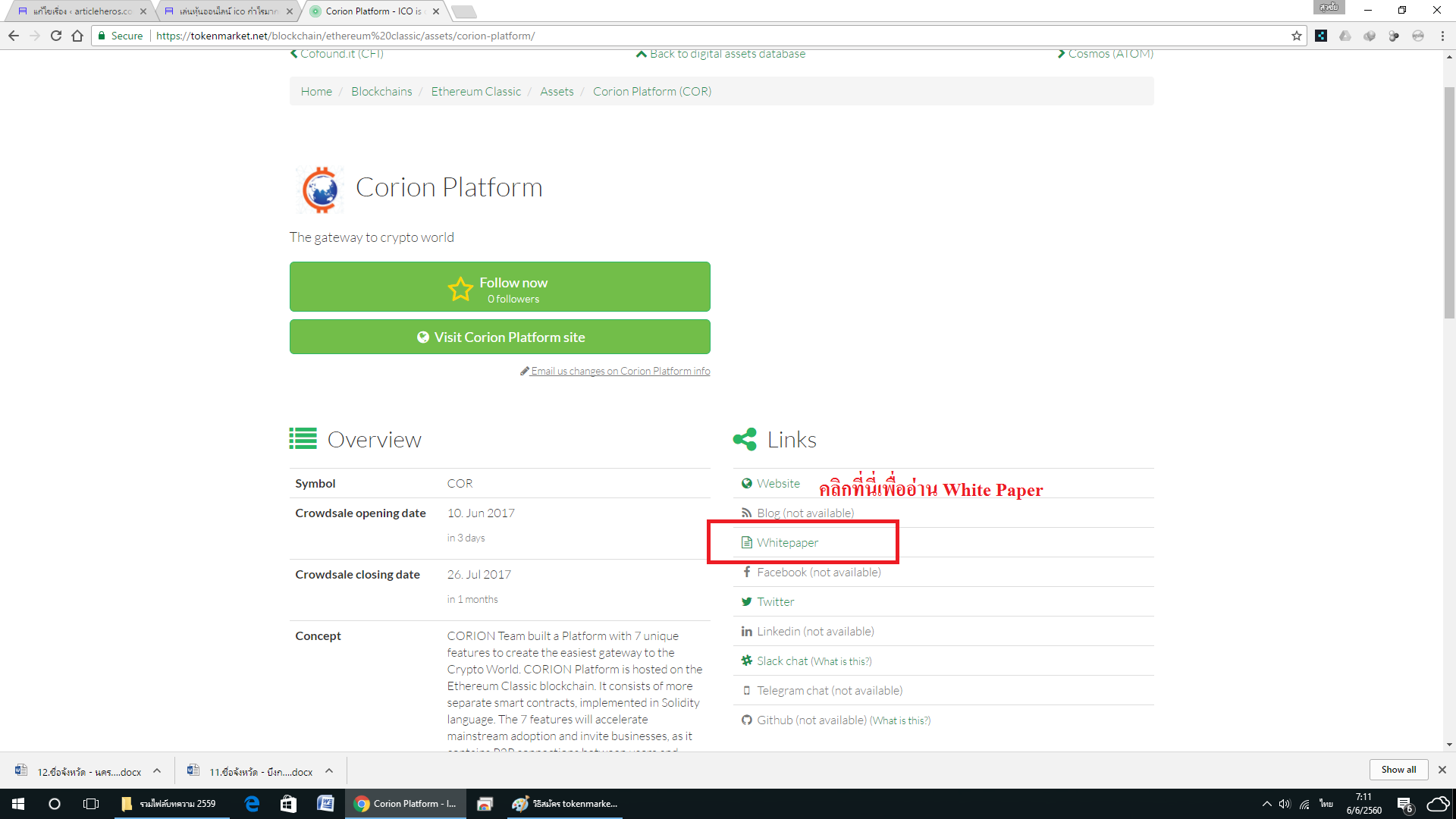Expand options arrow for download 11 docx
1456x819 pixels.
click(x=329, y=770)
